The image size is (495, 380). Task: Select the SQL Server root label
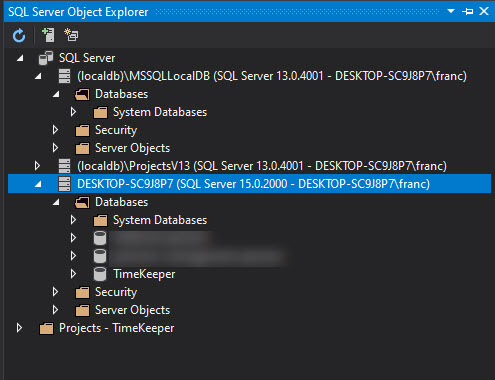87,58
